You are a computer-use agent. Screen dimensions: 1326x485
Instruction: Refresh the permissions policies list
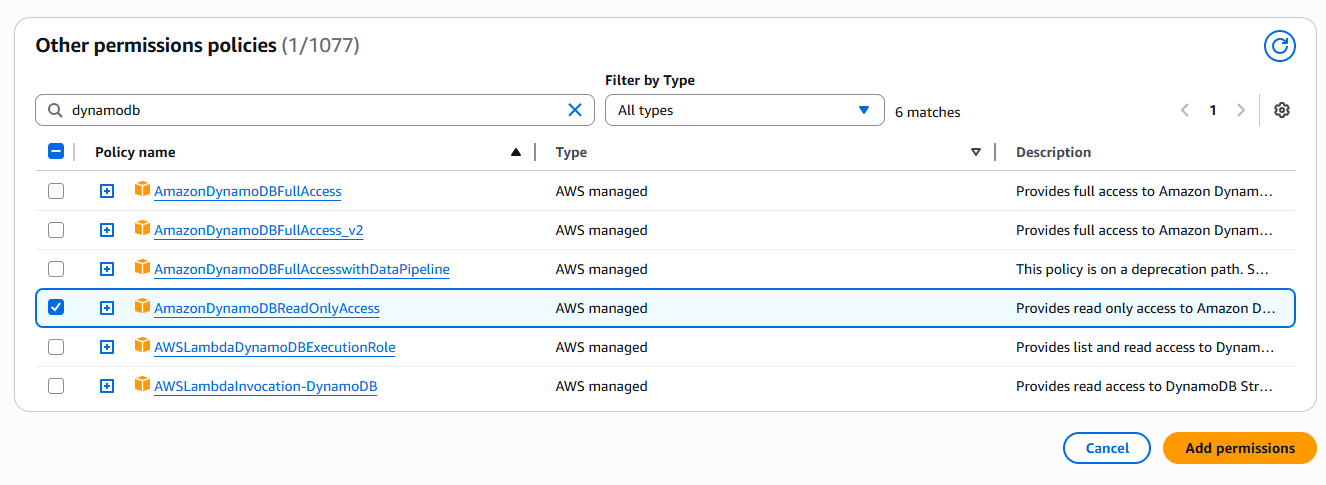pos(1279,46)
